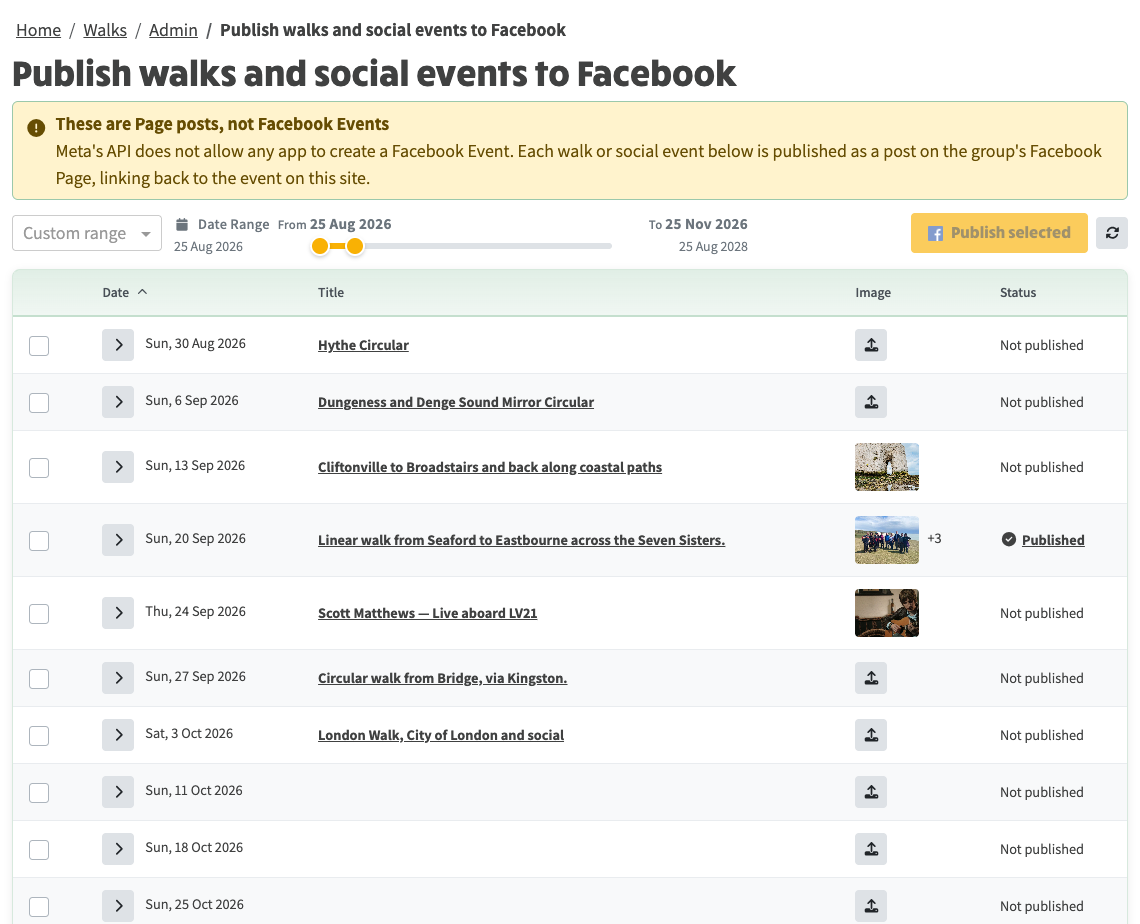This screenshot has width=1140, height=924.
Task: Click upload icon for Circular walk from Bridge
Action: coord(870,678)
